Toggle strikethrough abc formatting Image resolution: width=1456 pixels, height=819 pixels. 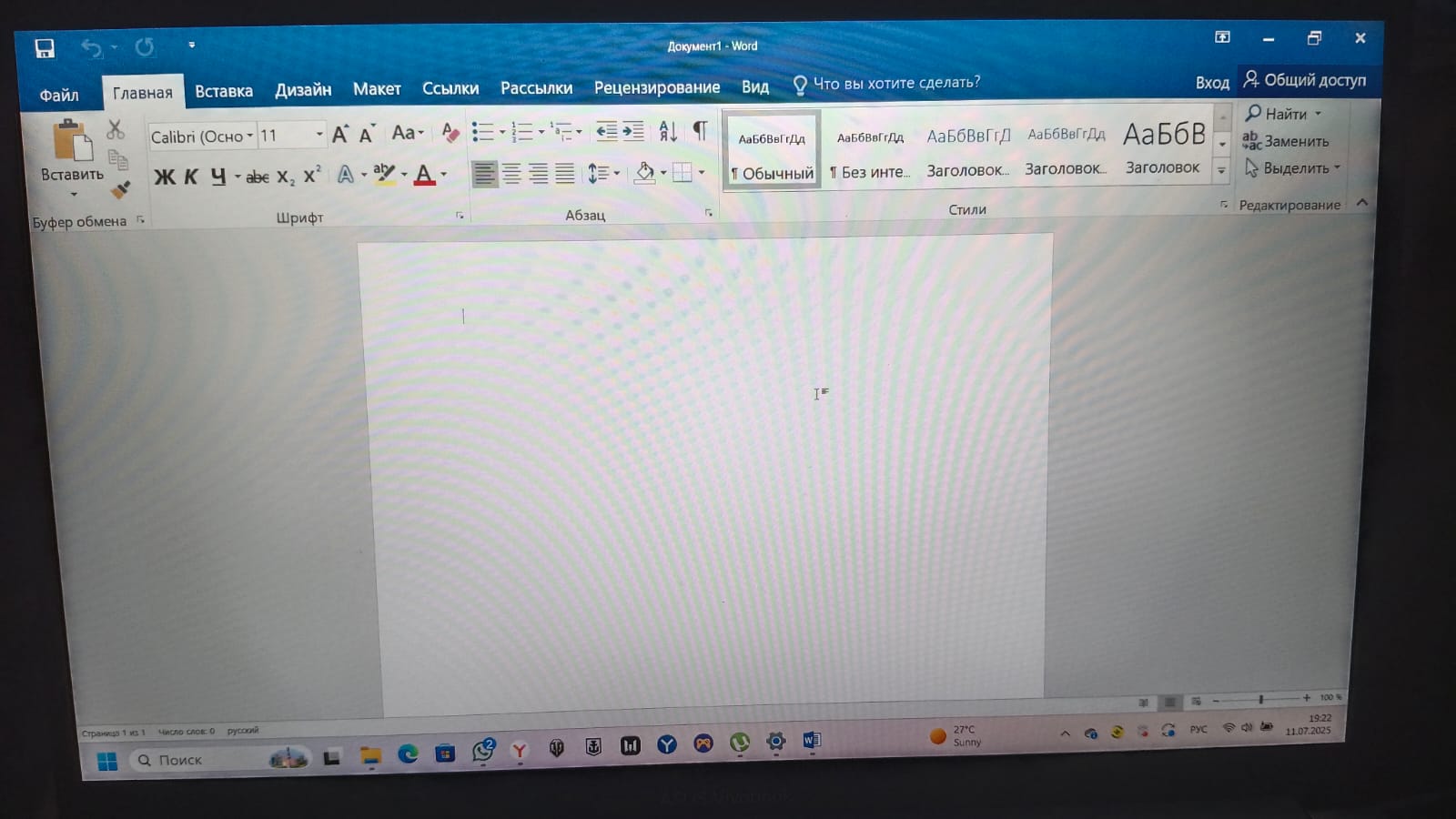258,177
